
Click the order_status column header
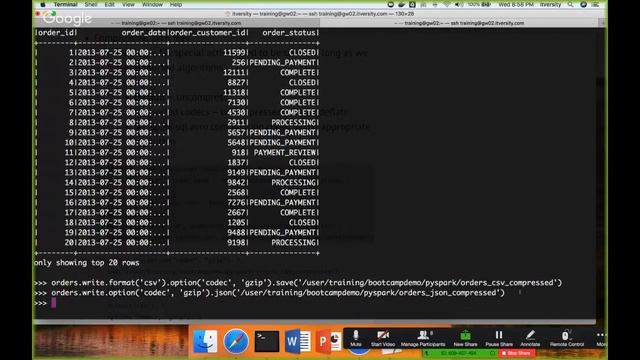tap(289, 33)
